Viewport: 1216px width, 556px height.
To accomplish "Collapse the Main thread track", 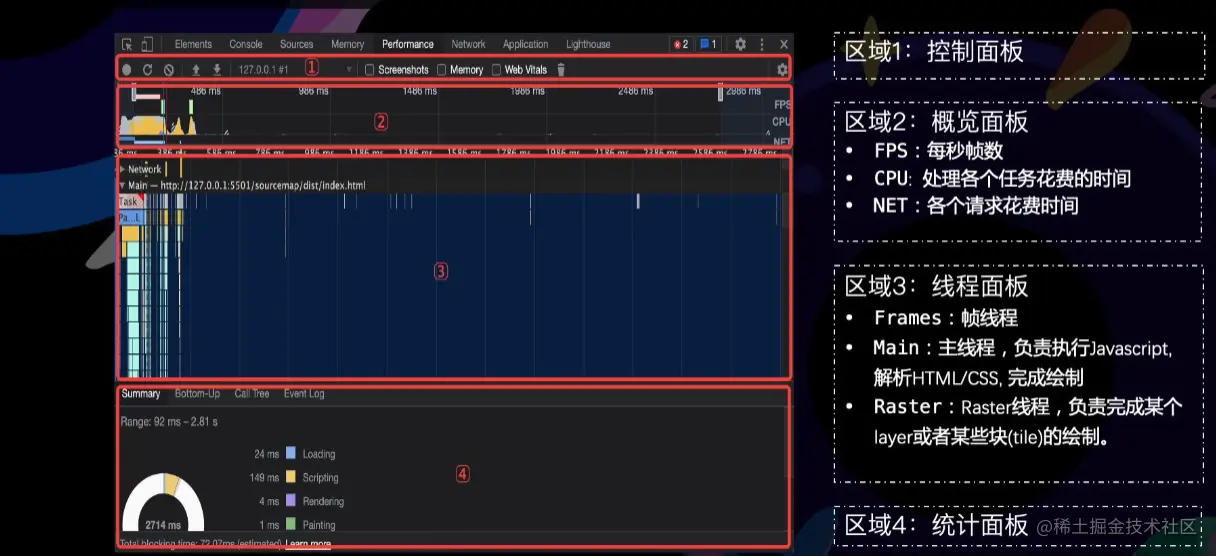I will point(123,186).
